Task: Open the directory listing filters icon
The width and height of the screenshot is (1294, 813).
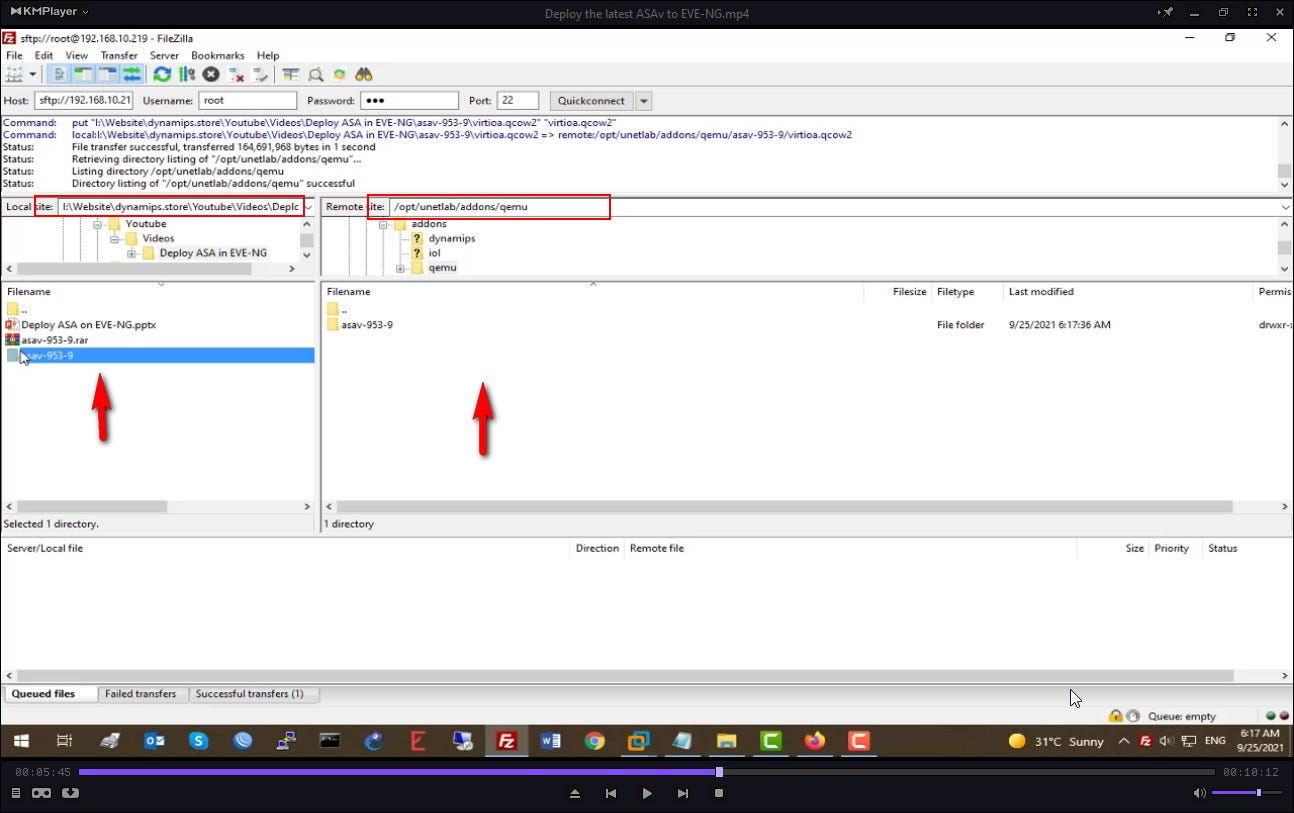Action: [291, 74]
